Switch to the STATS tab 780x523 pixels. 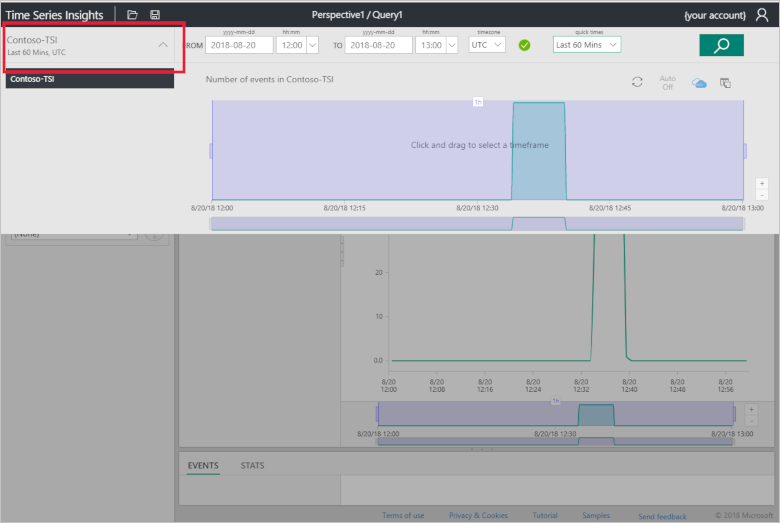tap(252, 466)
